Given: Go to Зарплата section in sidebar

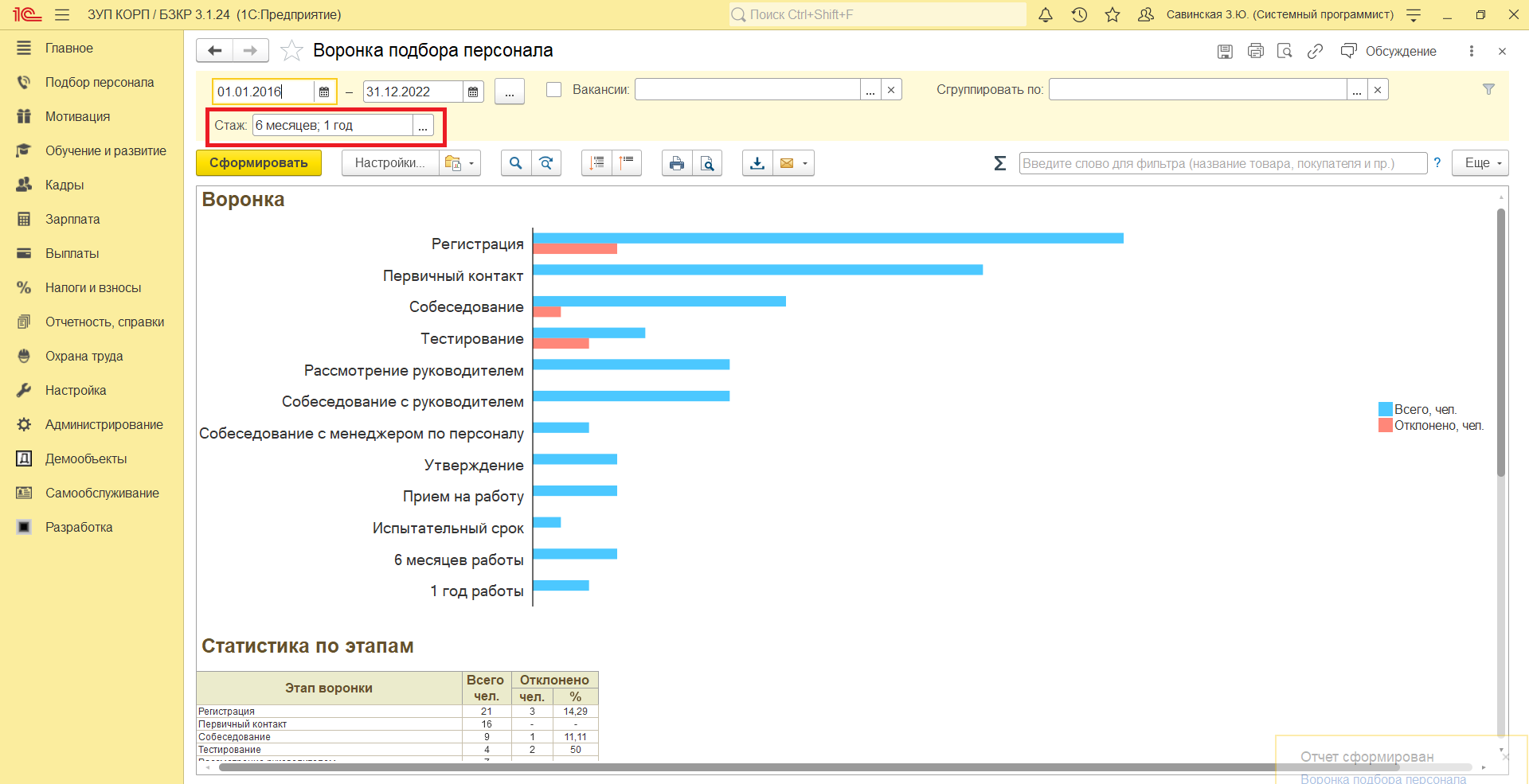Looking at the screenshot, I should [72, 219].
